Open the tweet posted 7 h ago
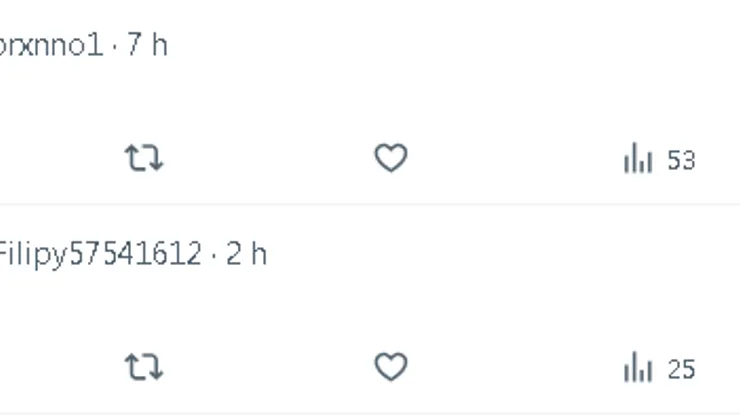The image size is (740, 416). pos(400,95)
